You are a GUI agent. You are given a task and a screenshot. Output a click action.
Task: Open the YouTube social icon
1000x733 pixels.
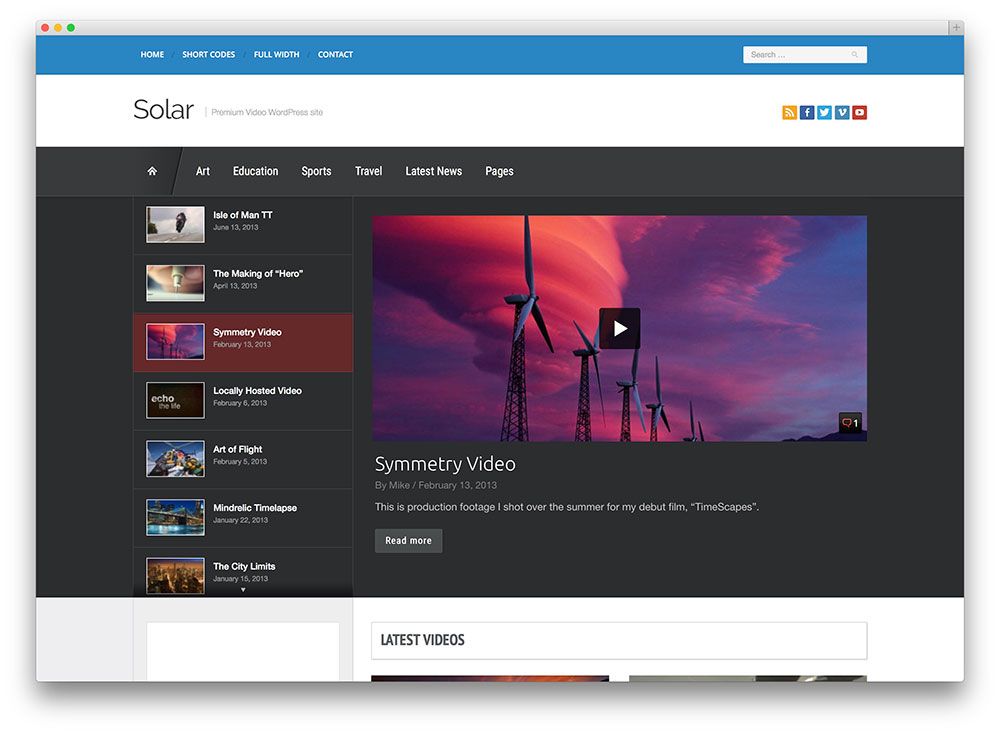tap(860, 112)
